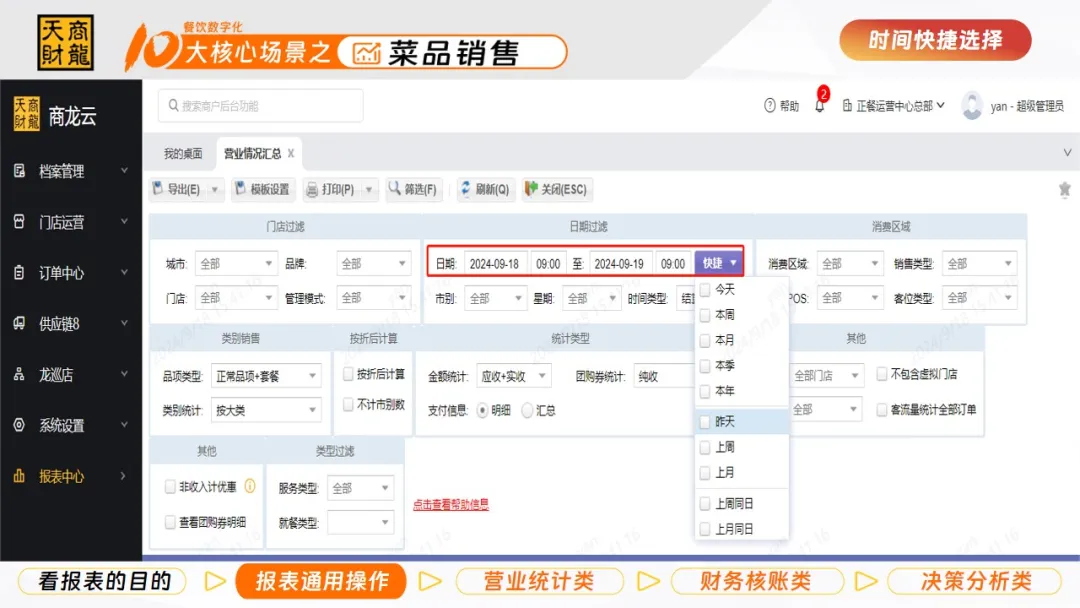The width and height of the screenshot is (1080, 608).
Task: Click the notification bell icon
Action: tap(820, 106)
